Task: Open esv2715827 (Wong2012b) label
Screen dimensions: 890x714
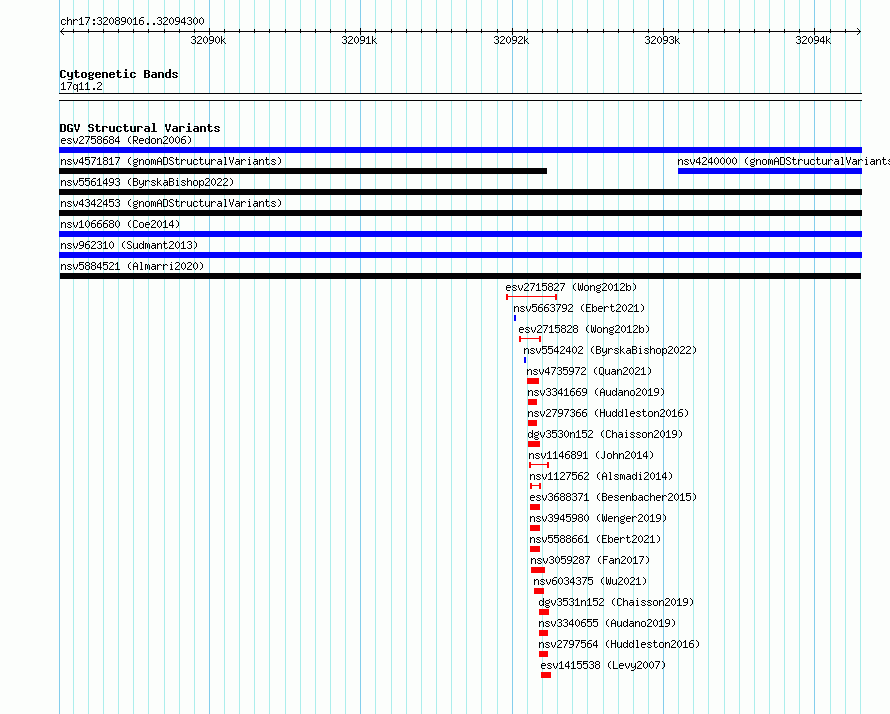Action: coord(571,287)
